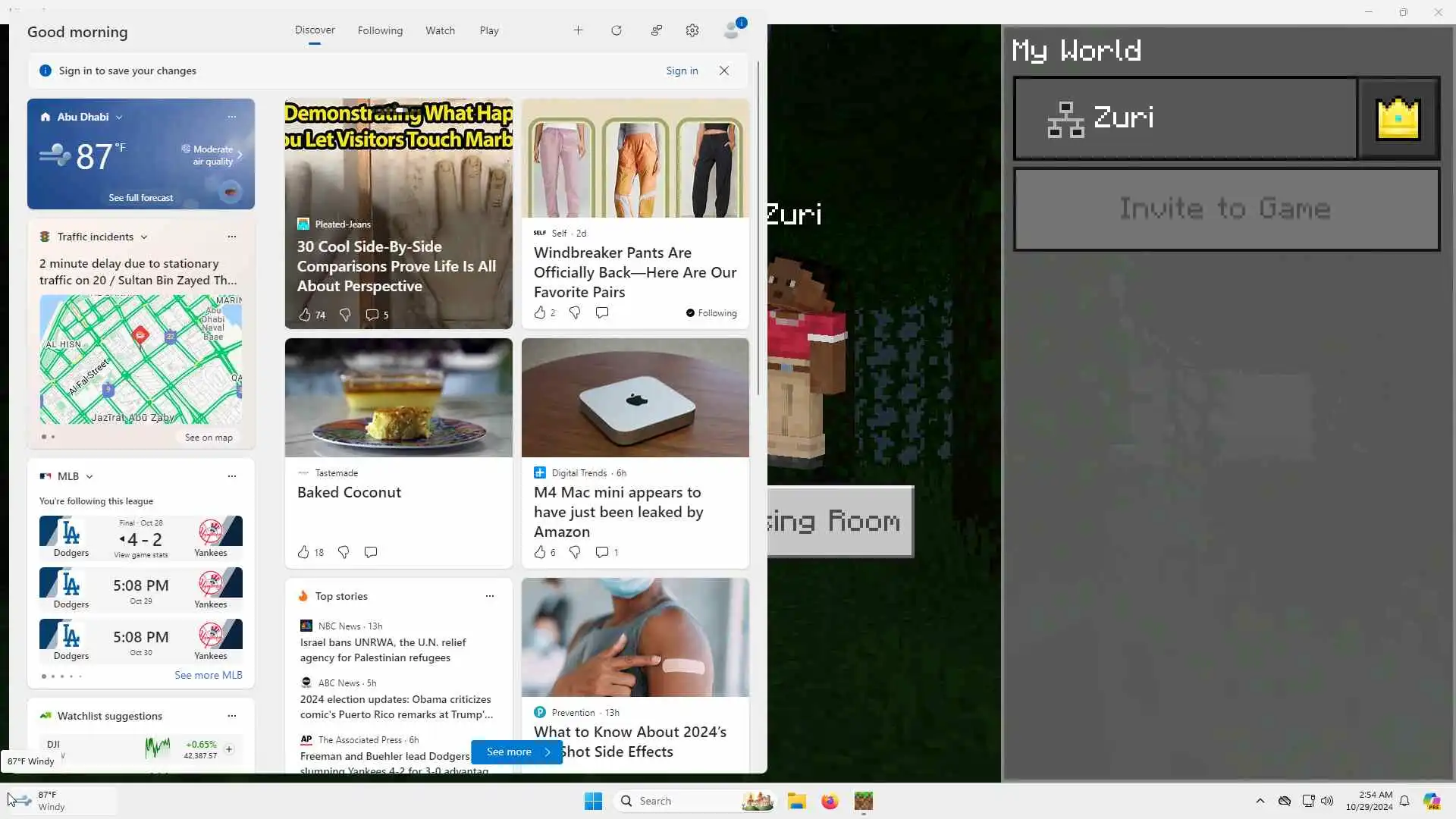Open the MLB league dropdown

(89, 477)
